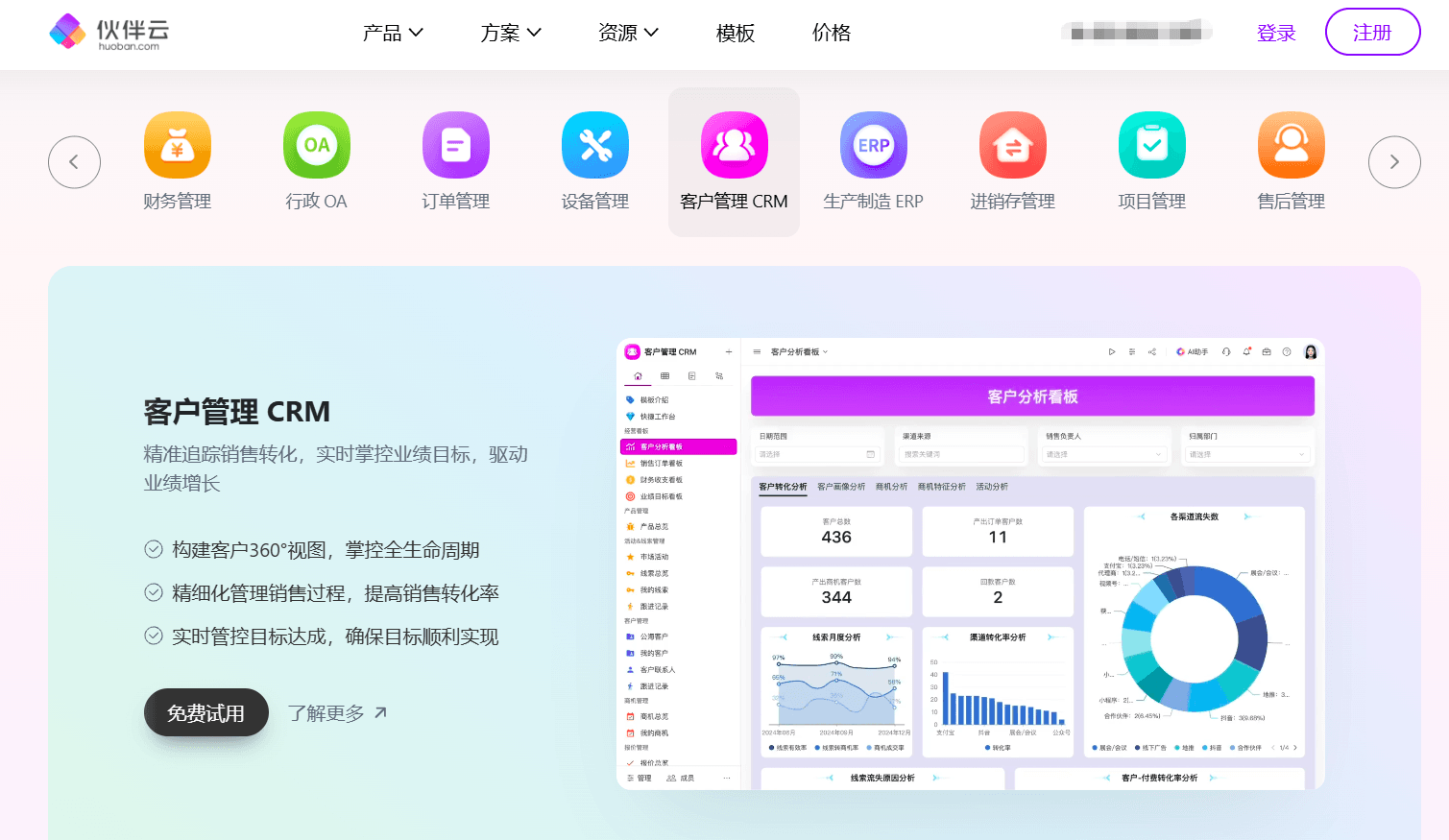Click the play icon in the preview toolbar
Image resolution: width=1449 pixels, height=840 pixels.
click(x=1112, y=352)
